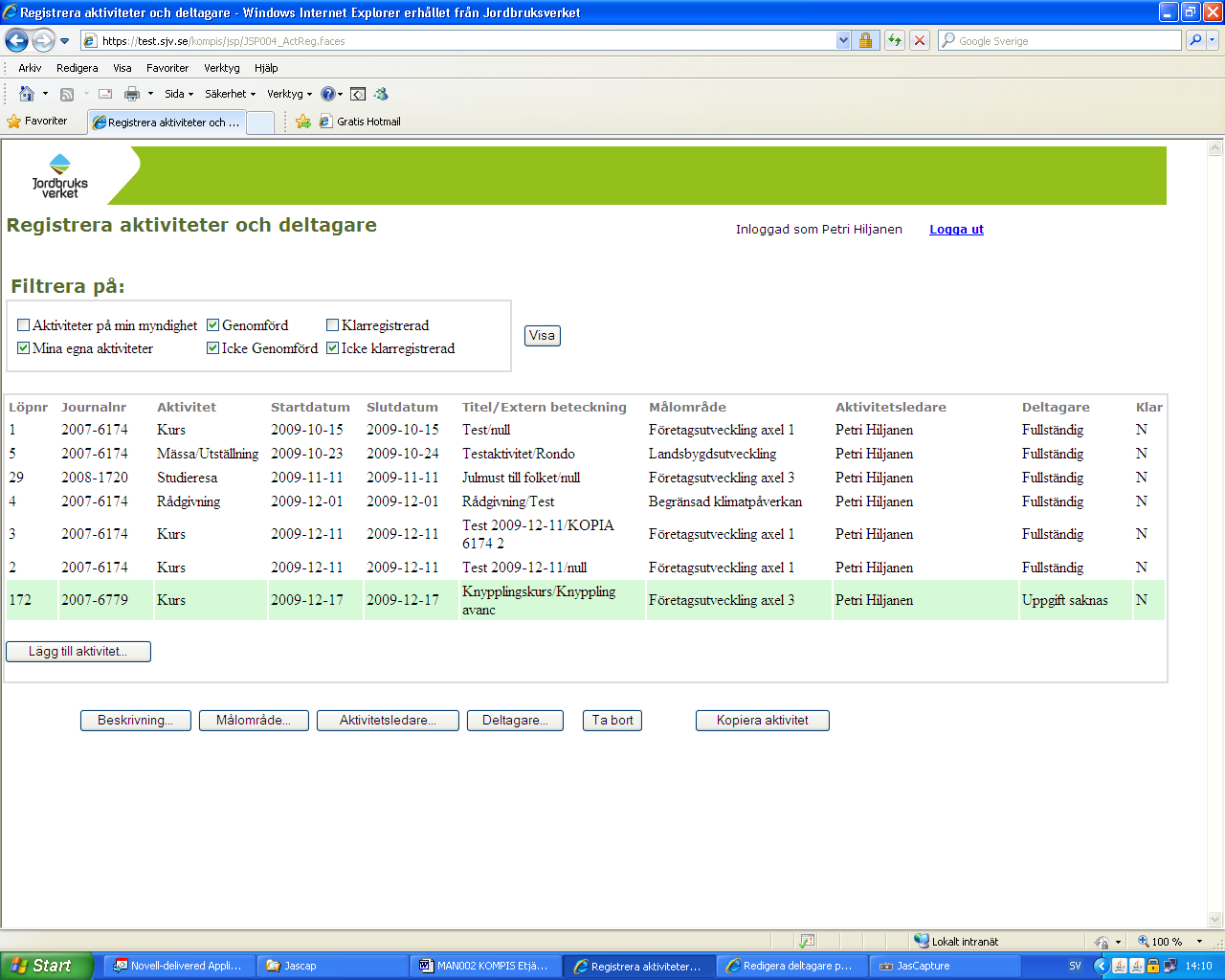Click the RSS feeds icon
Image resolution: width=1225 pixels, height=980 pixels.
67,94
